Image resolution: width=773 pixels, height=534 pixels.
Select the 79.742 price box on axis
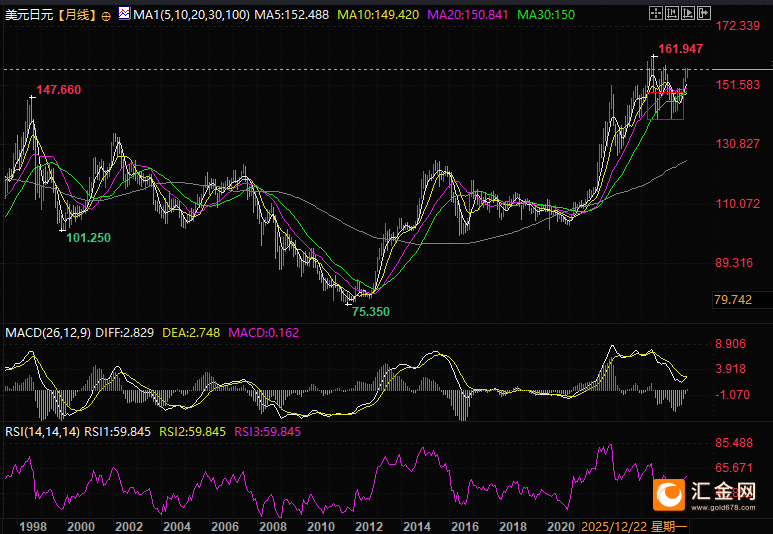point(733,300)
